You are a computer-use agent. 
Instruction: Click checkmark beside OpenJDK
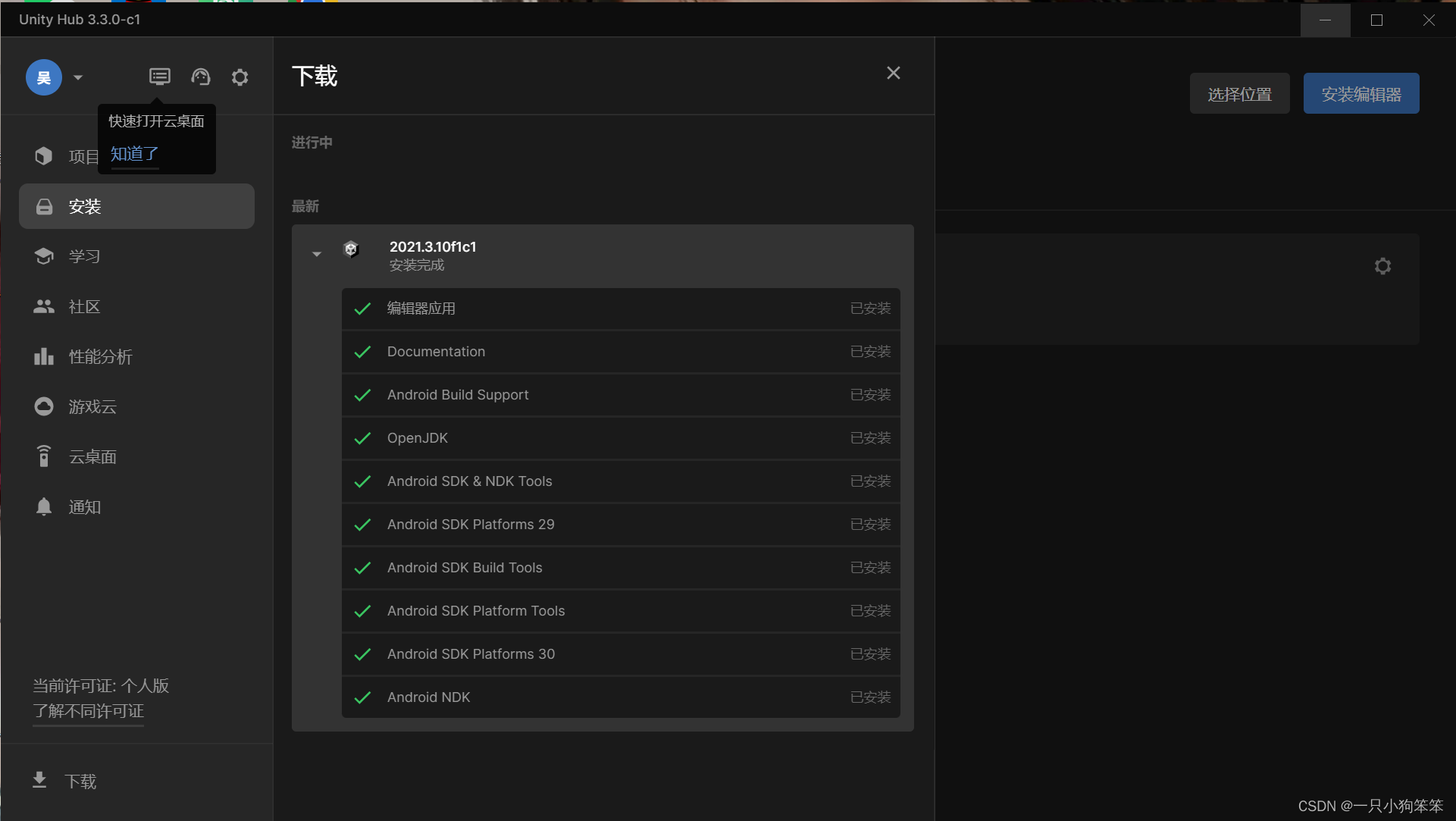tap(362, 438)
